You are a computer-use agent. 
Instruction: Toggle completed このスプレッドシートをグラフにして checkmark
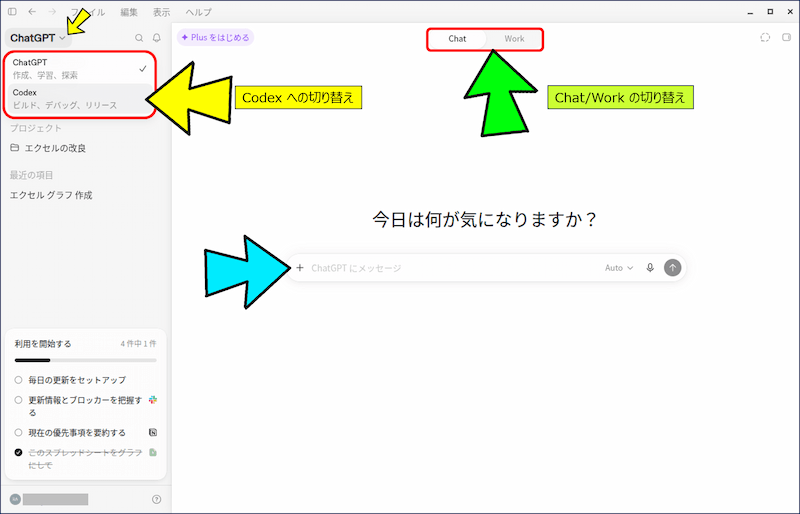pos(18,452)
